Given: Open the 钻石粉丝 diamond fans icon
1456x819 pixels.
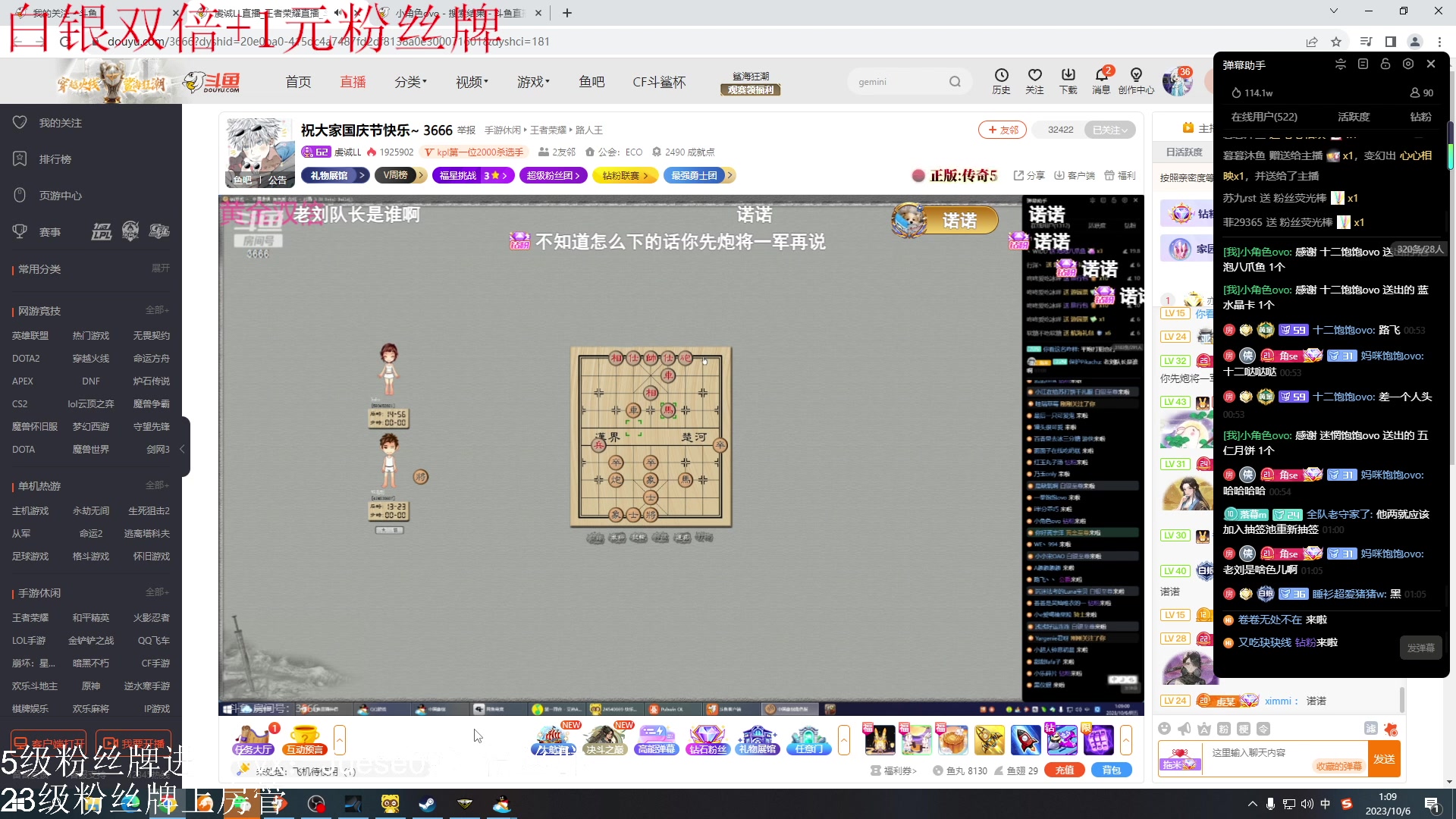Looking at the screenshot, I should point(708,739).
